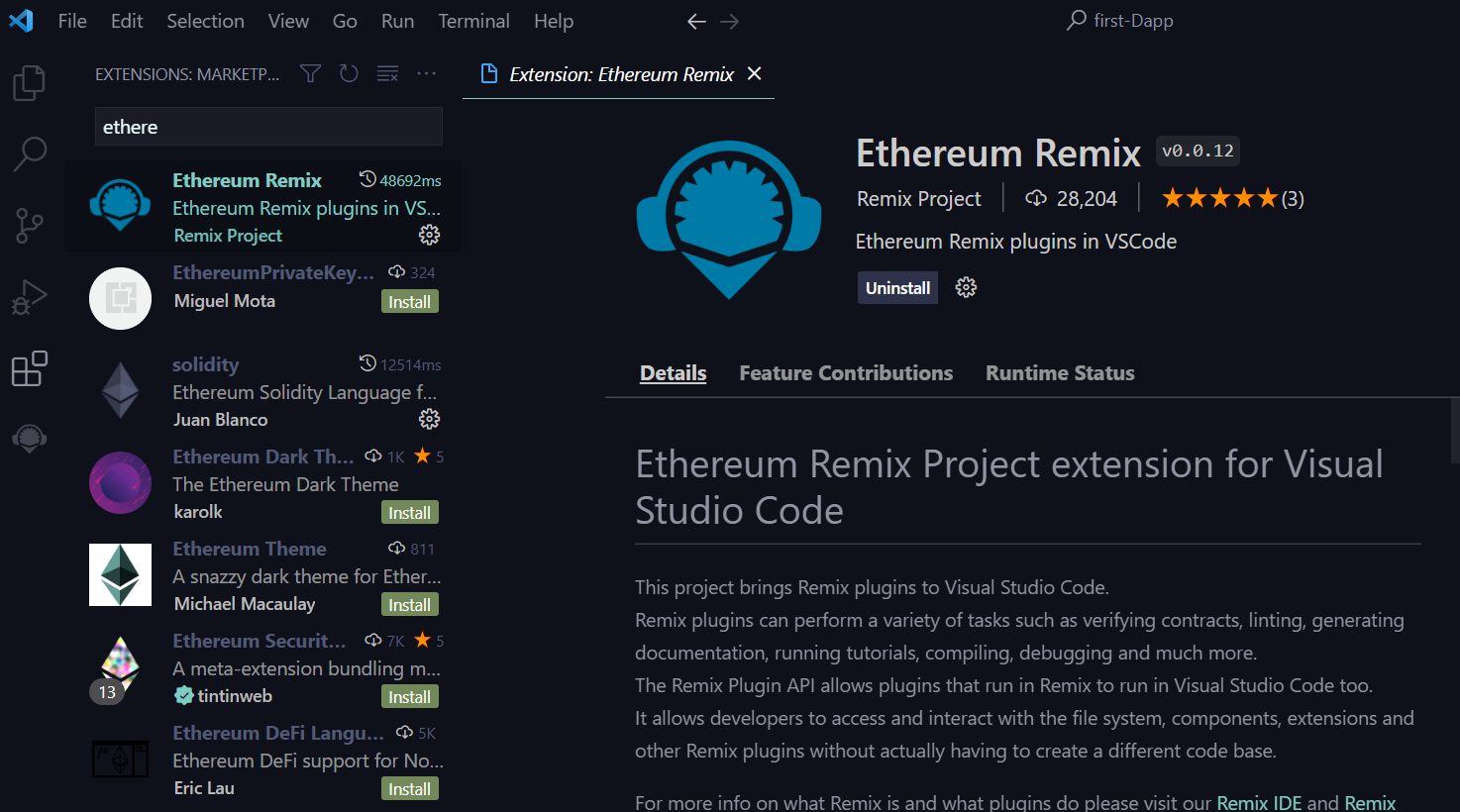Open the Selection menu
Screen dimensions: 1460x812
coord(205,21)
